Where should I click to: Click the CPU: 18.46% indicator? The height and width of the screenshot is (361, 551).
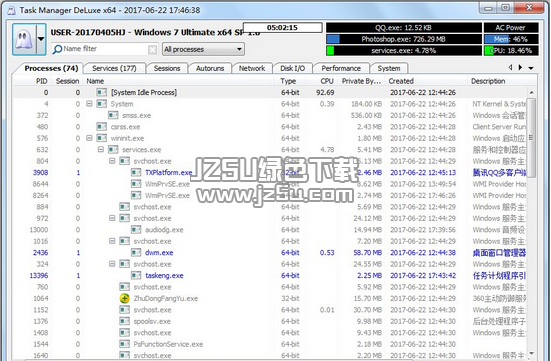click(x=511, y=51)
